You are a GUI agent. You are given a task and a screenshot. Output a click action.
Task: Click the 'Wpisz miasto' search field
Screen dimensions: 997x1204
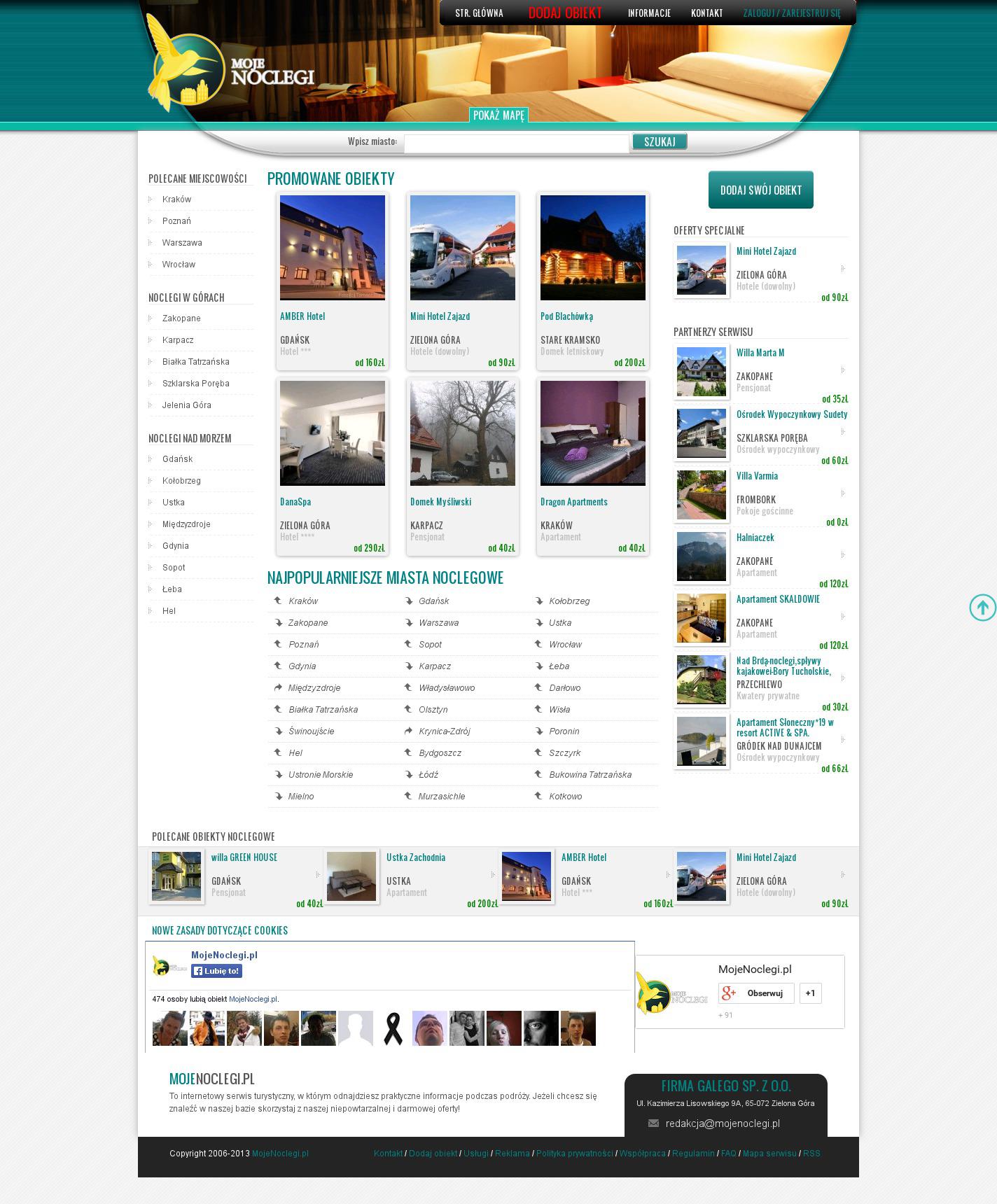[516, 143]
